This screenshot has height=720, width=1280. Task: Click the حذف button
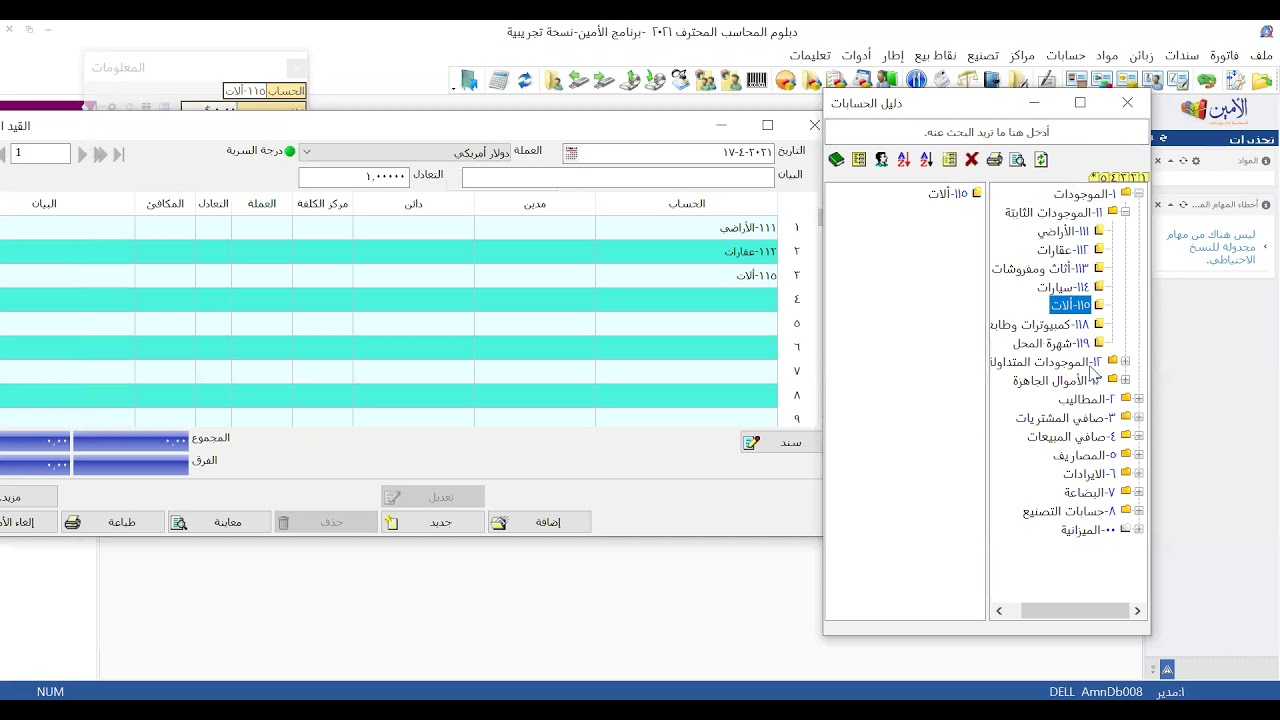pos(325,522)
